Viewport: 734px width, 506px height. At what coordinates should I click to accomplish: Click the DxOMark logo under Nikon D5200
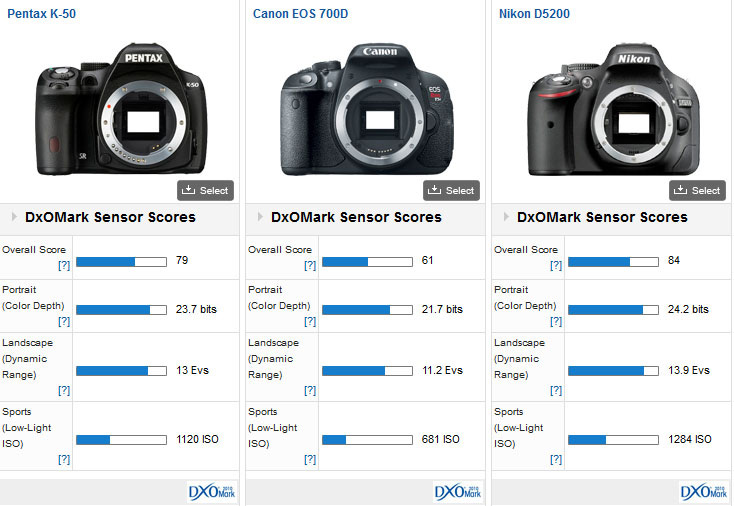coord(704,492)
